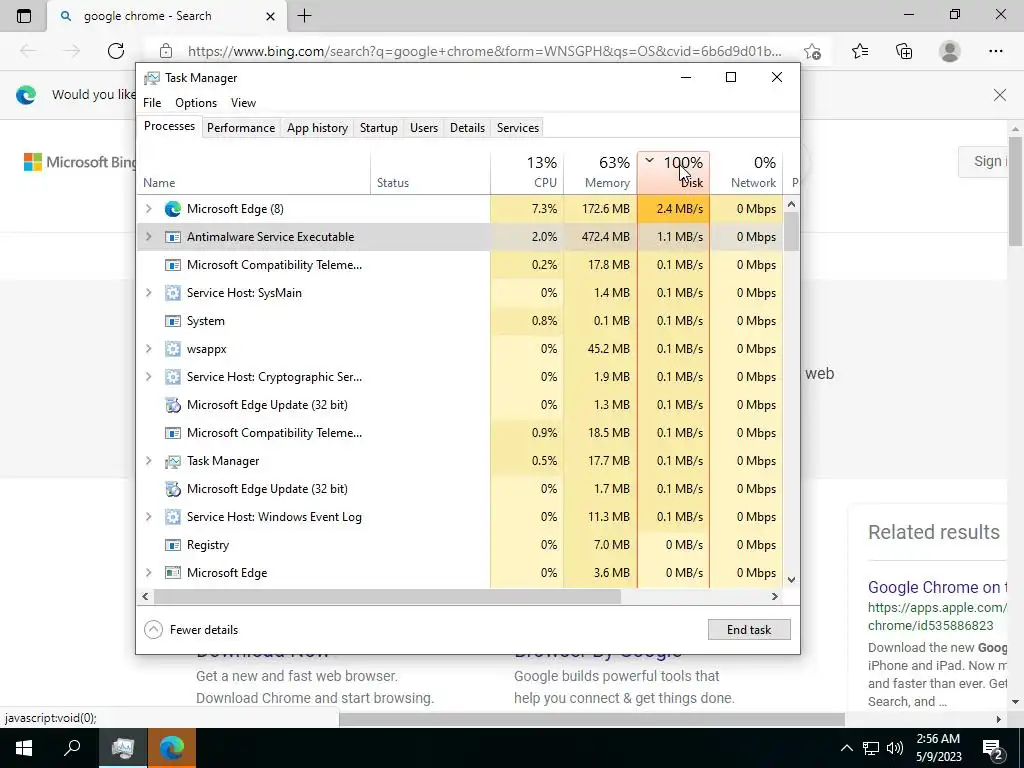Open the Edge collections icon

pyautogui.click(x=904, y=51)
